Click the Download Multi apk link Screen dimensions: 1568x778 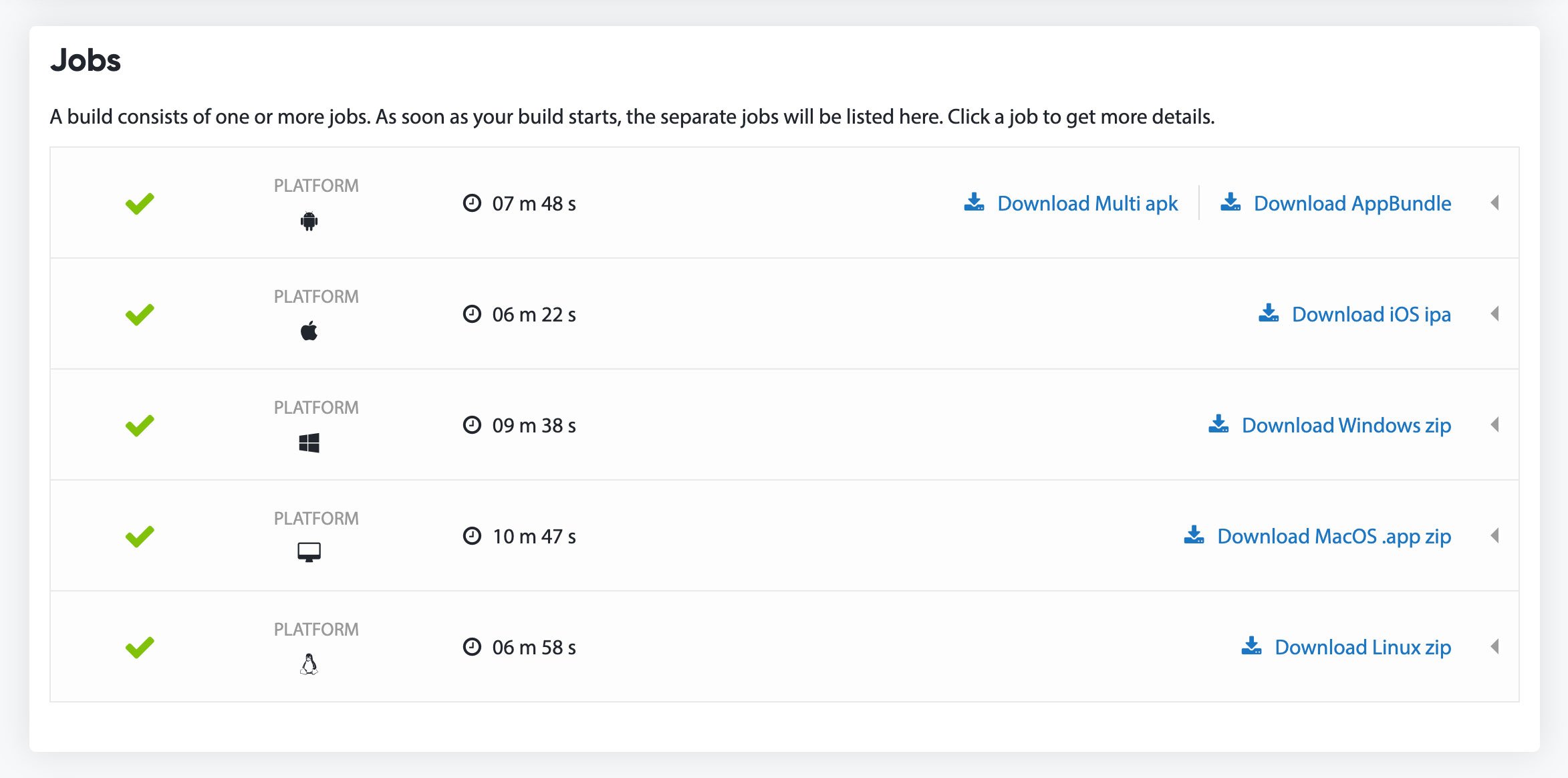click(x=1087, y=203)
